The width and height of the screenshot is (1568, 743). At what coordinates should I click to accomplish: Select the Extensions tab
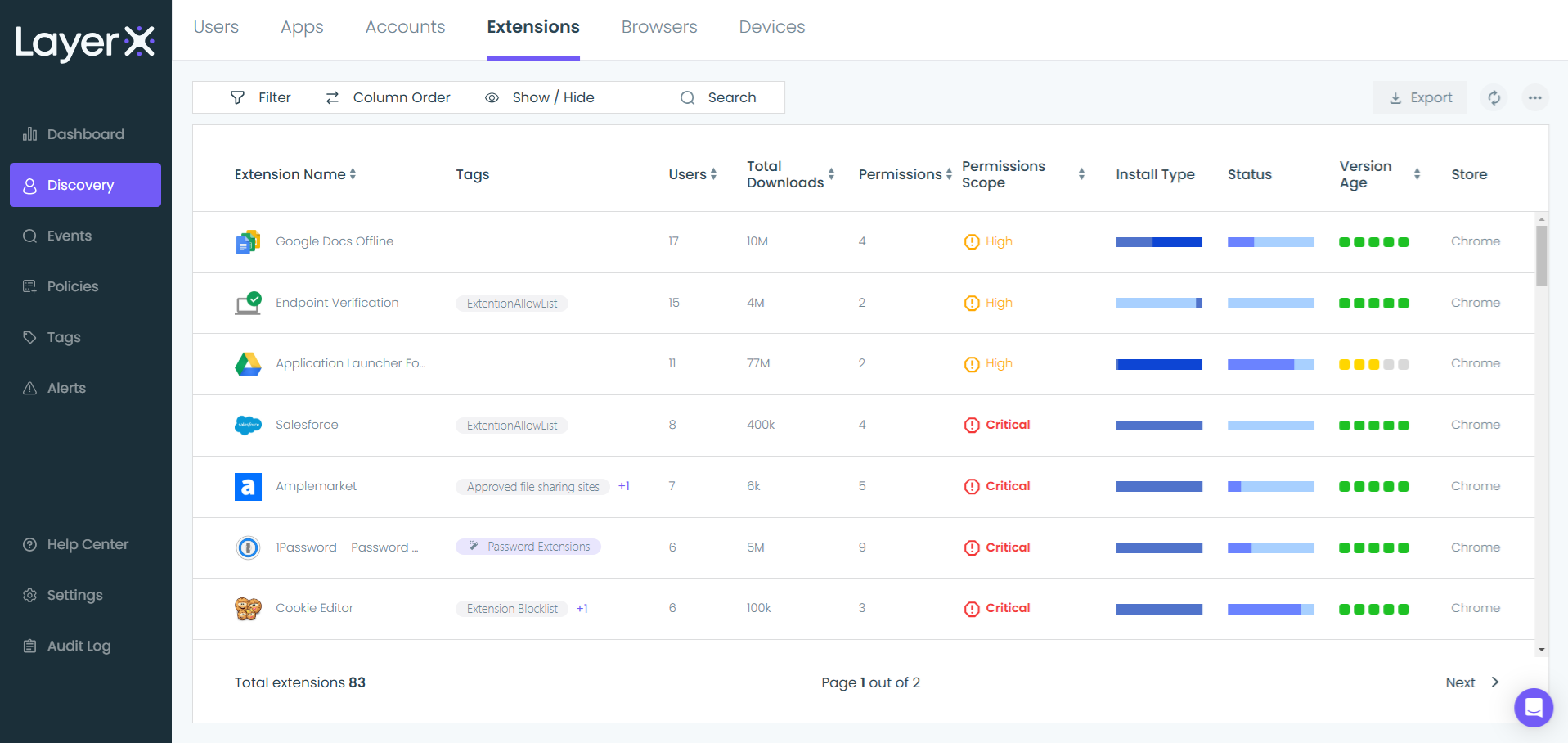[533, 27]
